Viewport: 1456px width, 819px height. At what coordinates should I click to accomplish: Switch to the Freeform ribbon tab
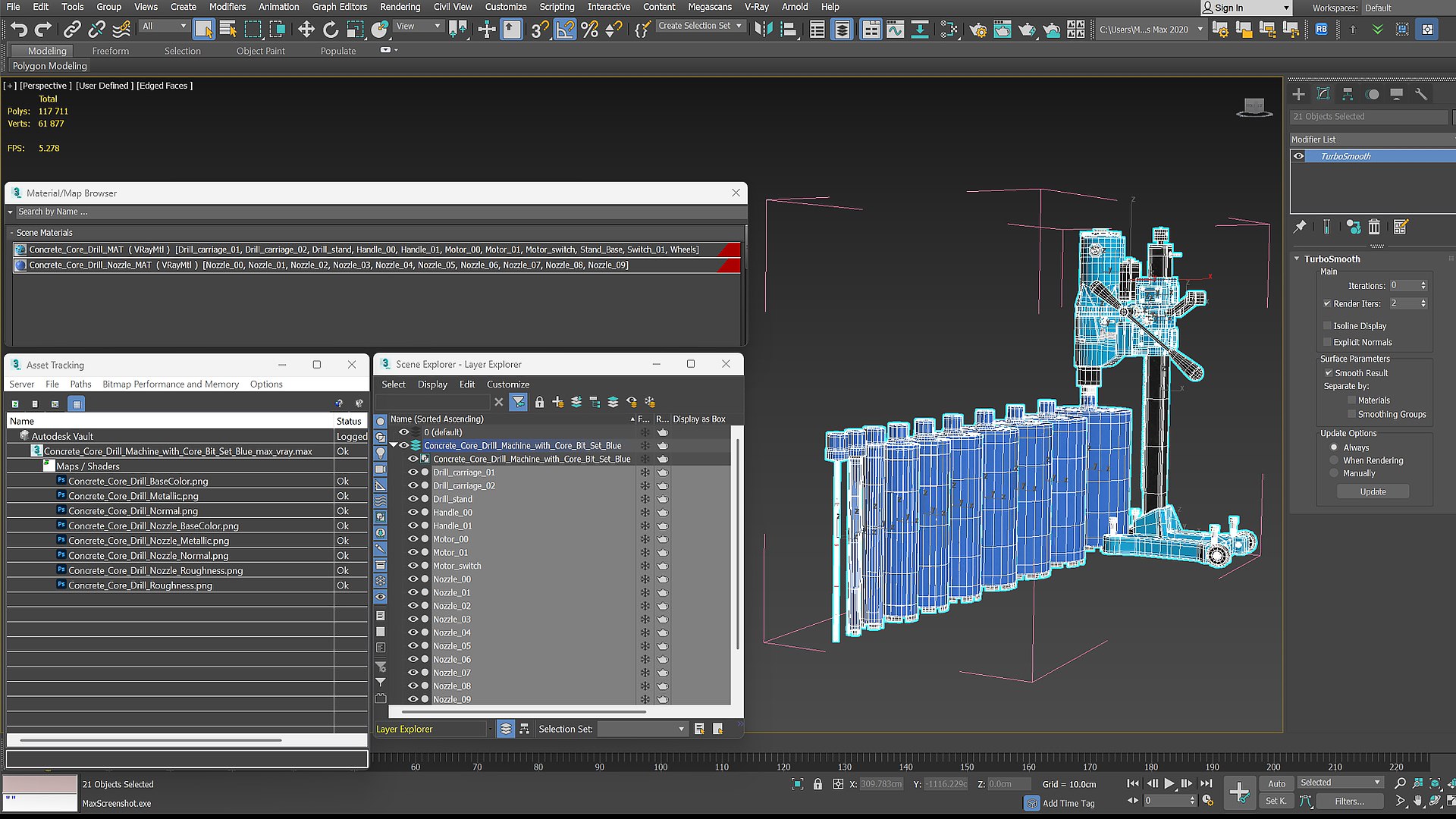[111, 51]
